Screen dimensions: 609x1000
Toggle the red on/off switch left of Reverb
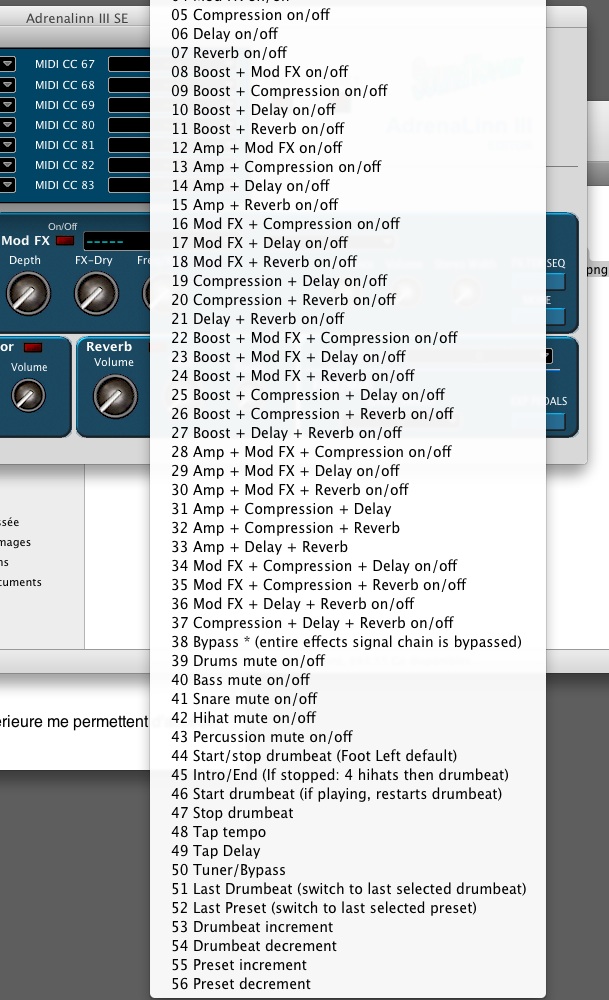point(33,348)
